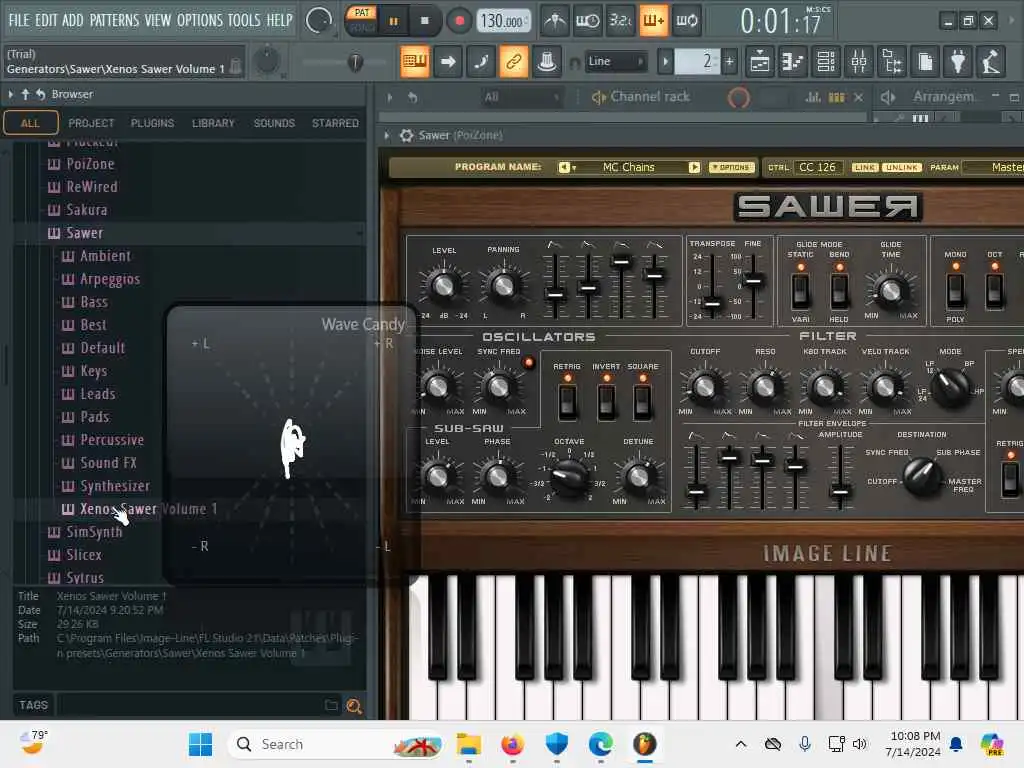This screenshot has width=1024, height=768.
Task: Click the auto-scrolling arrow icon
Action: (448, 62)
